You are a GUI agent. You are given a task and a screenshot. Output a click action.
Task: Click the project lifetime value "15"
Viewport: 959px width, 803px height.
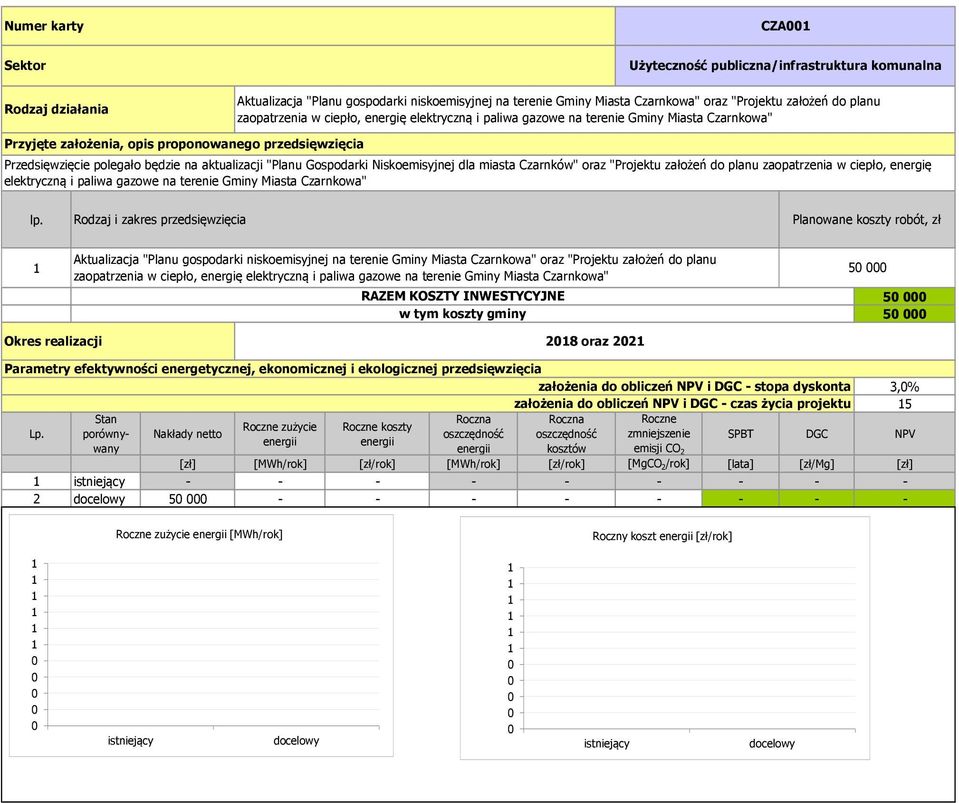(x=904, y=404)
